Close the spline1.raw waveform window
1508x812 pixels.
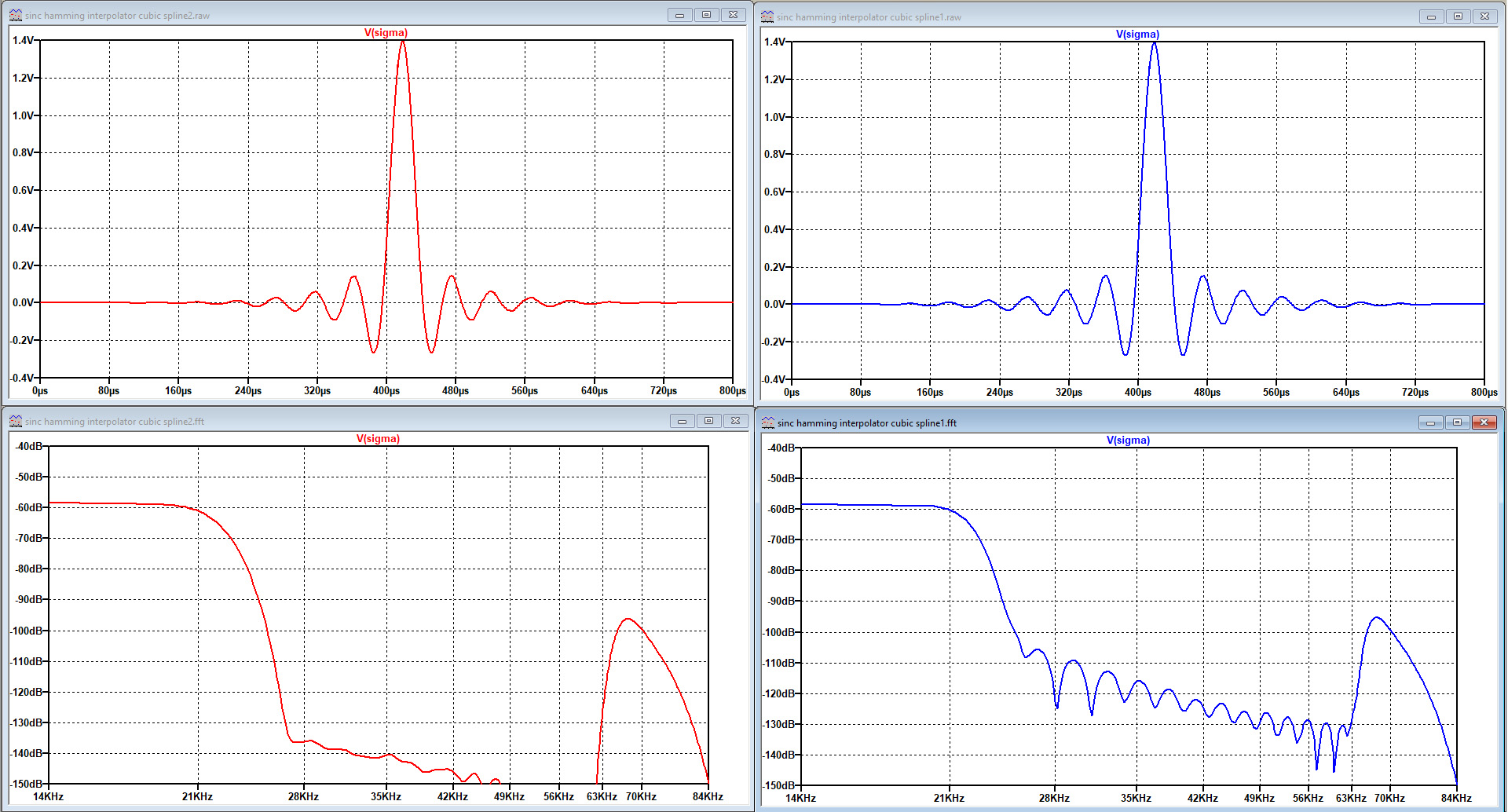coord(1484,16)
